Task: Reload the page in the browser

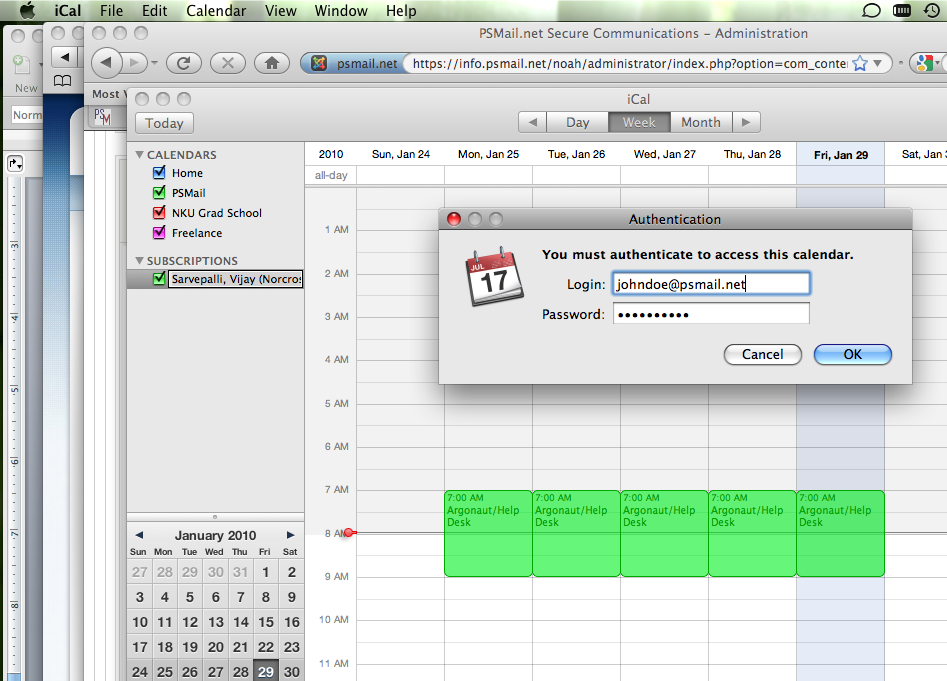Action: 184,62
